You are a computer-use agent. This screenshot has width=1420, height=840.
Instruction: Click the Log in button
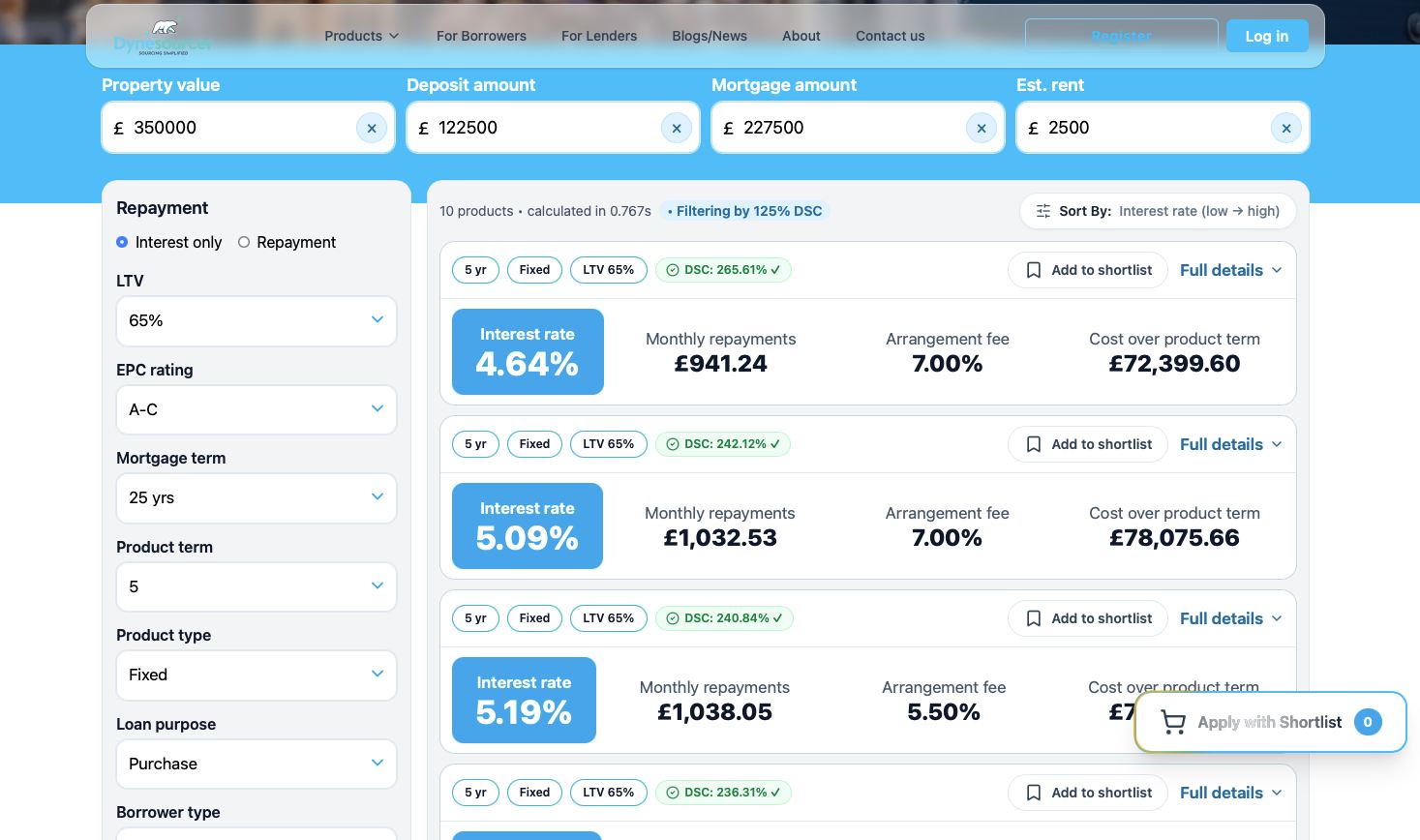(1267, 36)
